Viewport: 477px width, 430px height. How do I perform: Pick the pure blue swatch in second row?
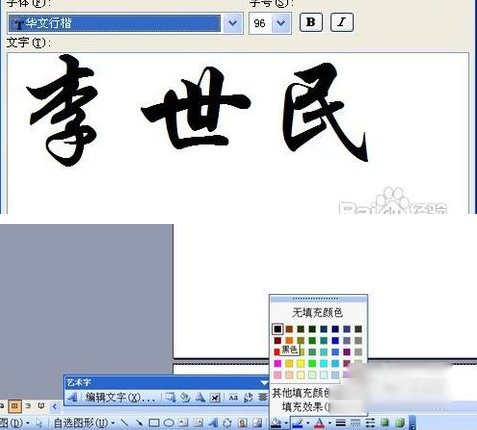click(335, 341)
